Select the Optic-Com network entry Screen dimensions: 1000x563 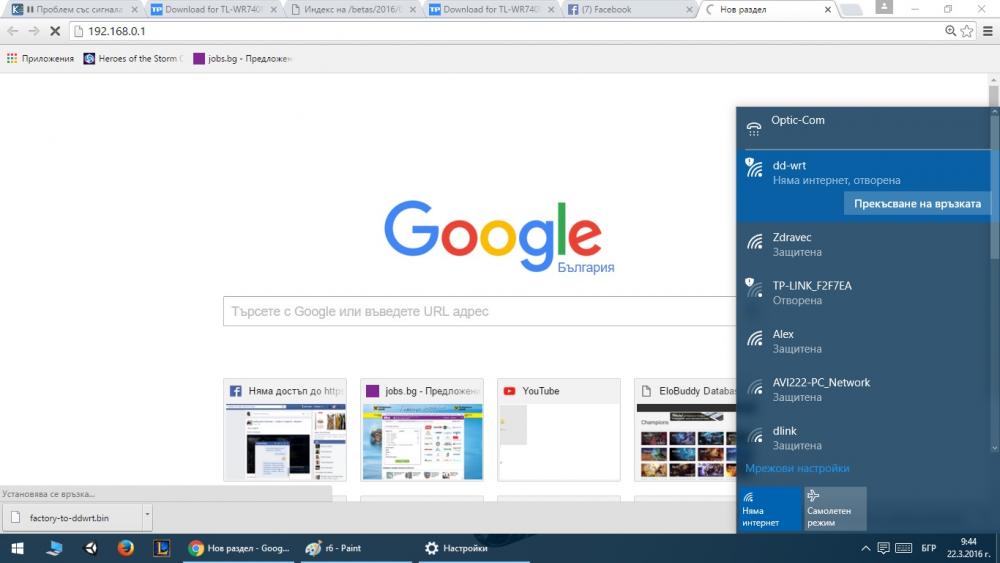(864, 127)
